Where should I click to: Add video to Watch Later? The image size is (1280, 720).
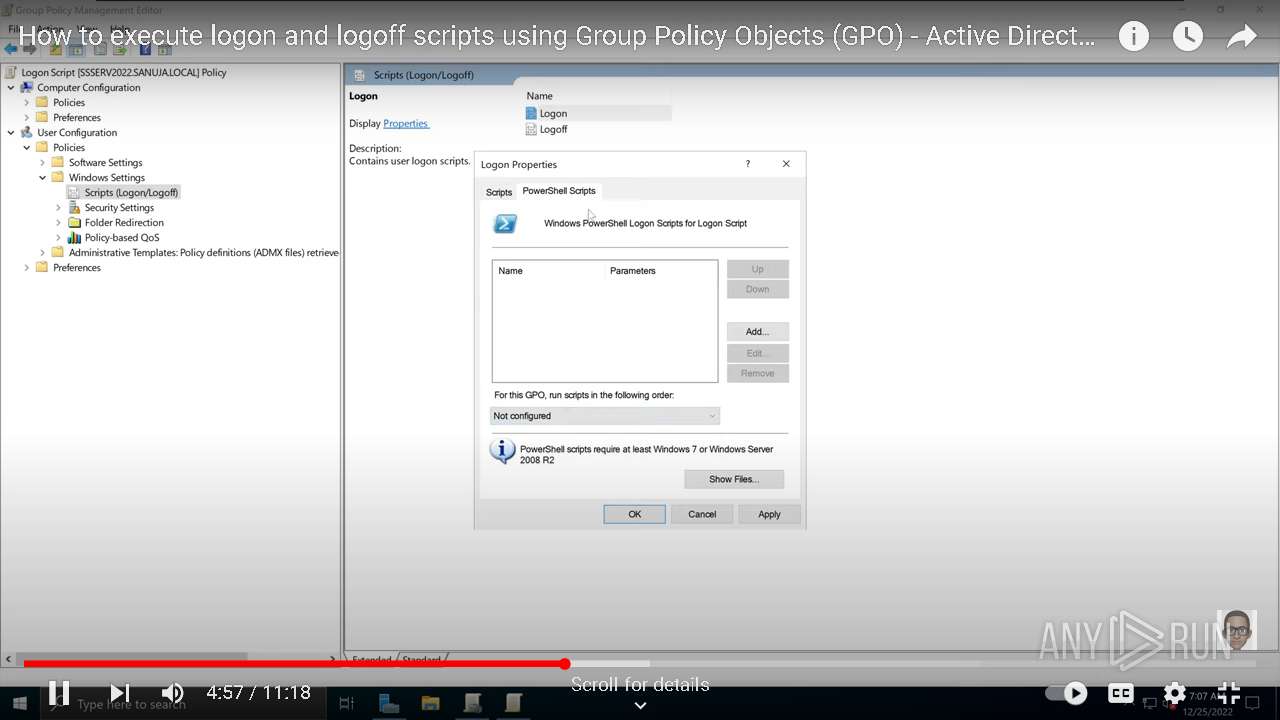coord(1187,37)
